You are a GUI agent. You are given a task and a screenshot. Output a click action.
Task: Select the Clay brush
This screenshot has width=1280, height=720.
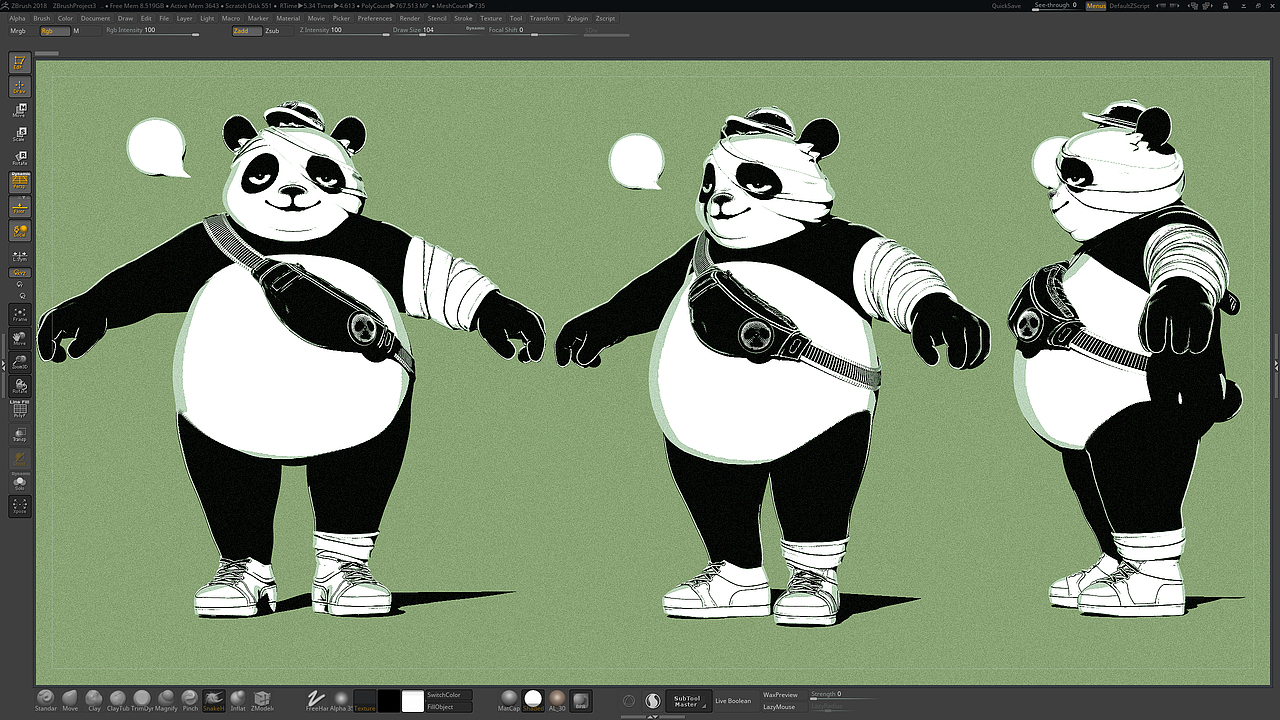pyautogui.click(x=94, y=701)
